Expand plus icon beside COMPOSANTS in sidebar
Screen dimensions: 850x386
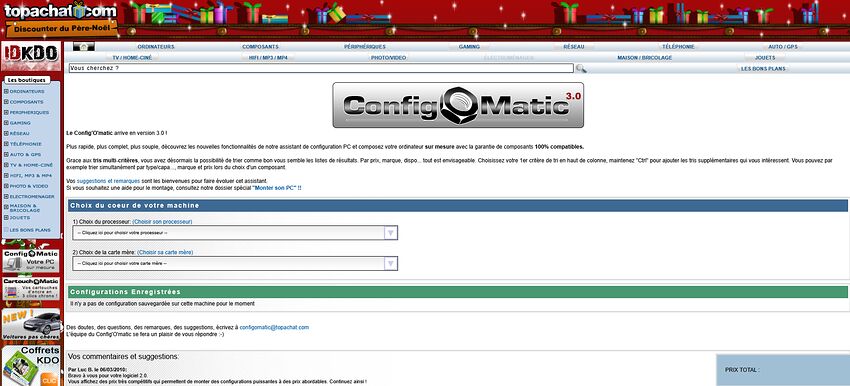pyautogui.click(x=6, y=102)
